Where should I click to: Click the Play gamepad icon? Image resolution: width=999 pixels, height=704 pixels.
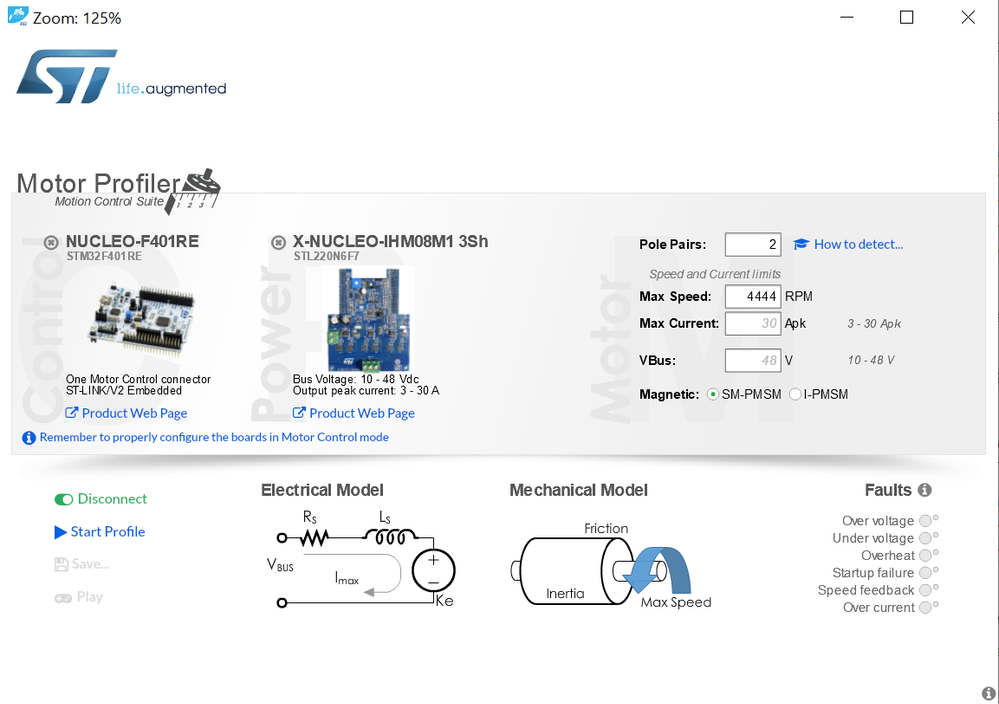tap(62, 598)
